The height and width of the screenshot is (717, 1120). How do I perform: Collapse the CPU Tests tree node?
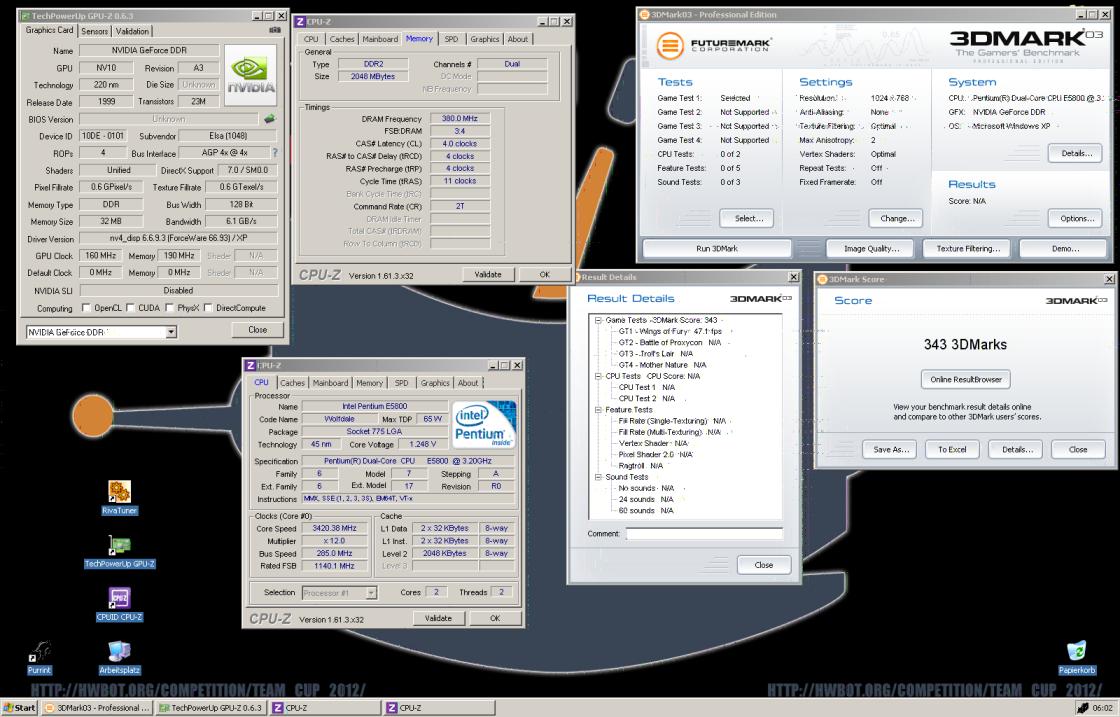point(598,376)
